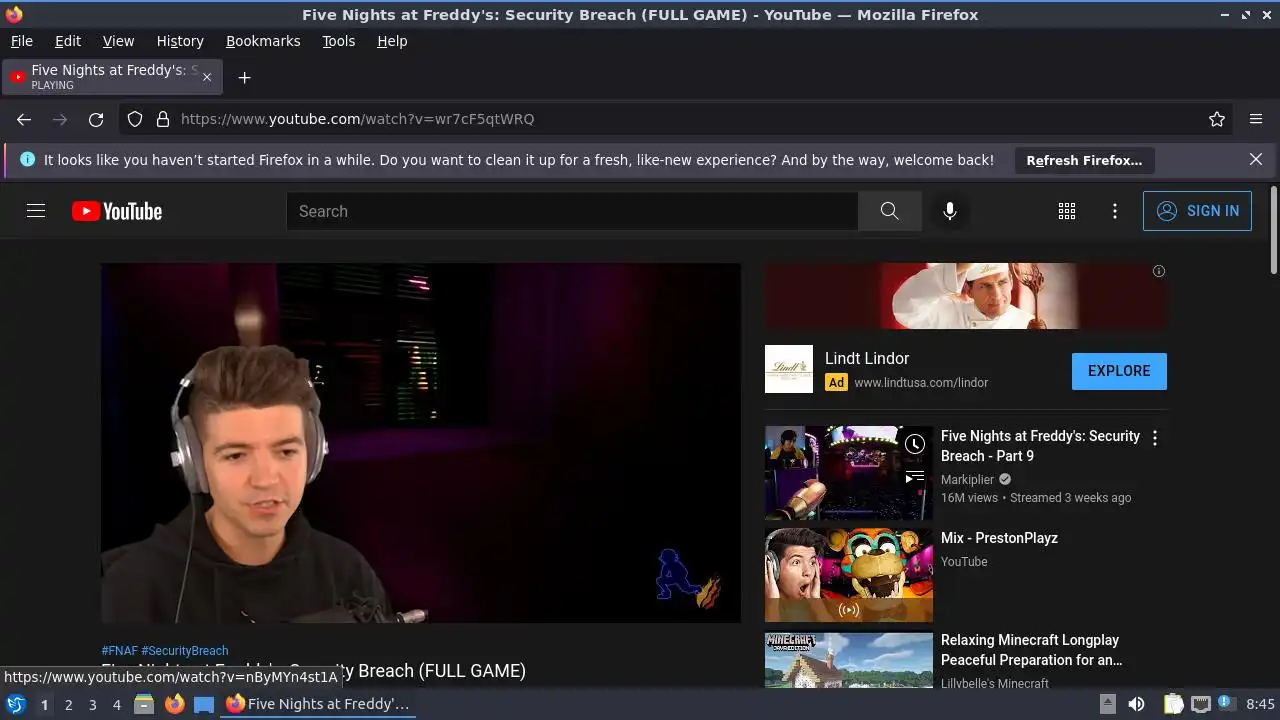This screenshot has width=1280, height=720.
Task: Click the #SecurityBreach hashtag link
Action: [x=185, y=651]
